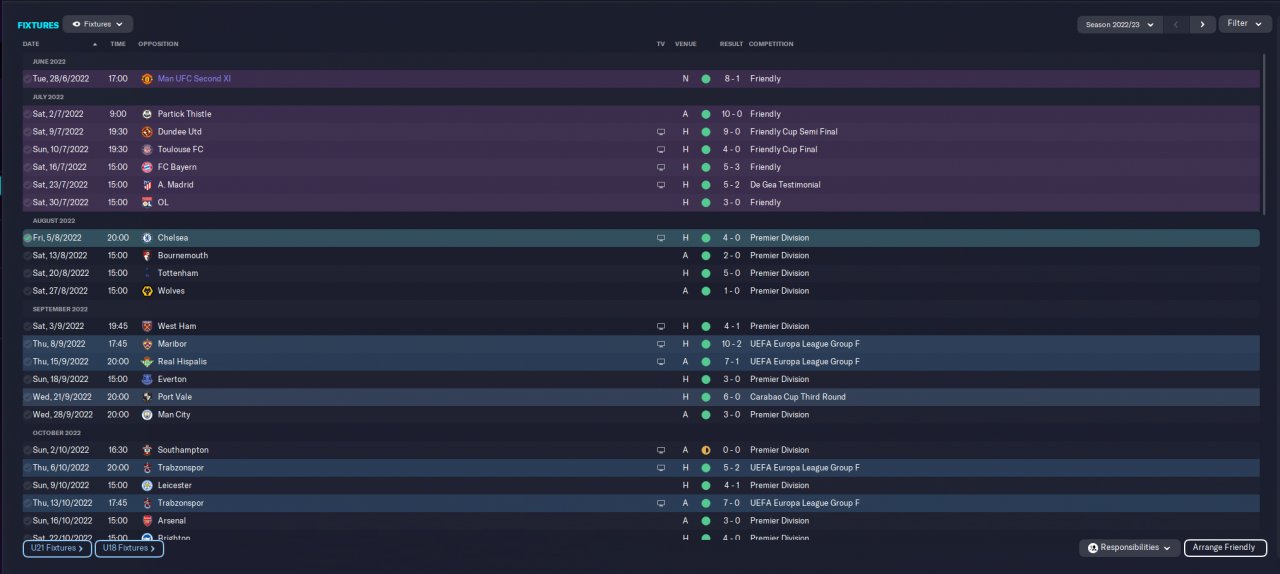Open the Season 2022/23 dropdown
The height and width of the screenshot is (574, 1280).
1119,24
